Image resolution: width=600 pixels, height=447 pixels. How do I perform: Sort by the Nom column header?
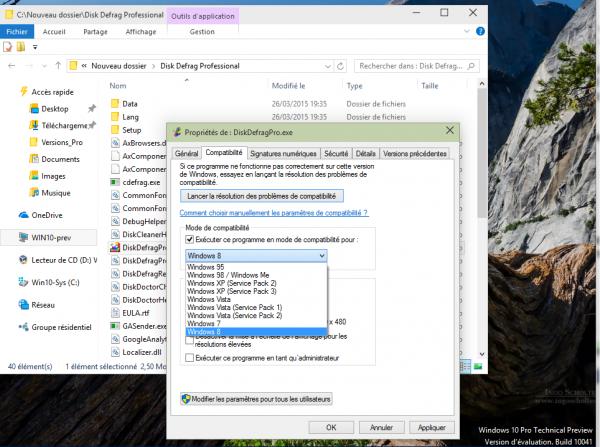(118, 86)
